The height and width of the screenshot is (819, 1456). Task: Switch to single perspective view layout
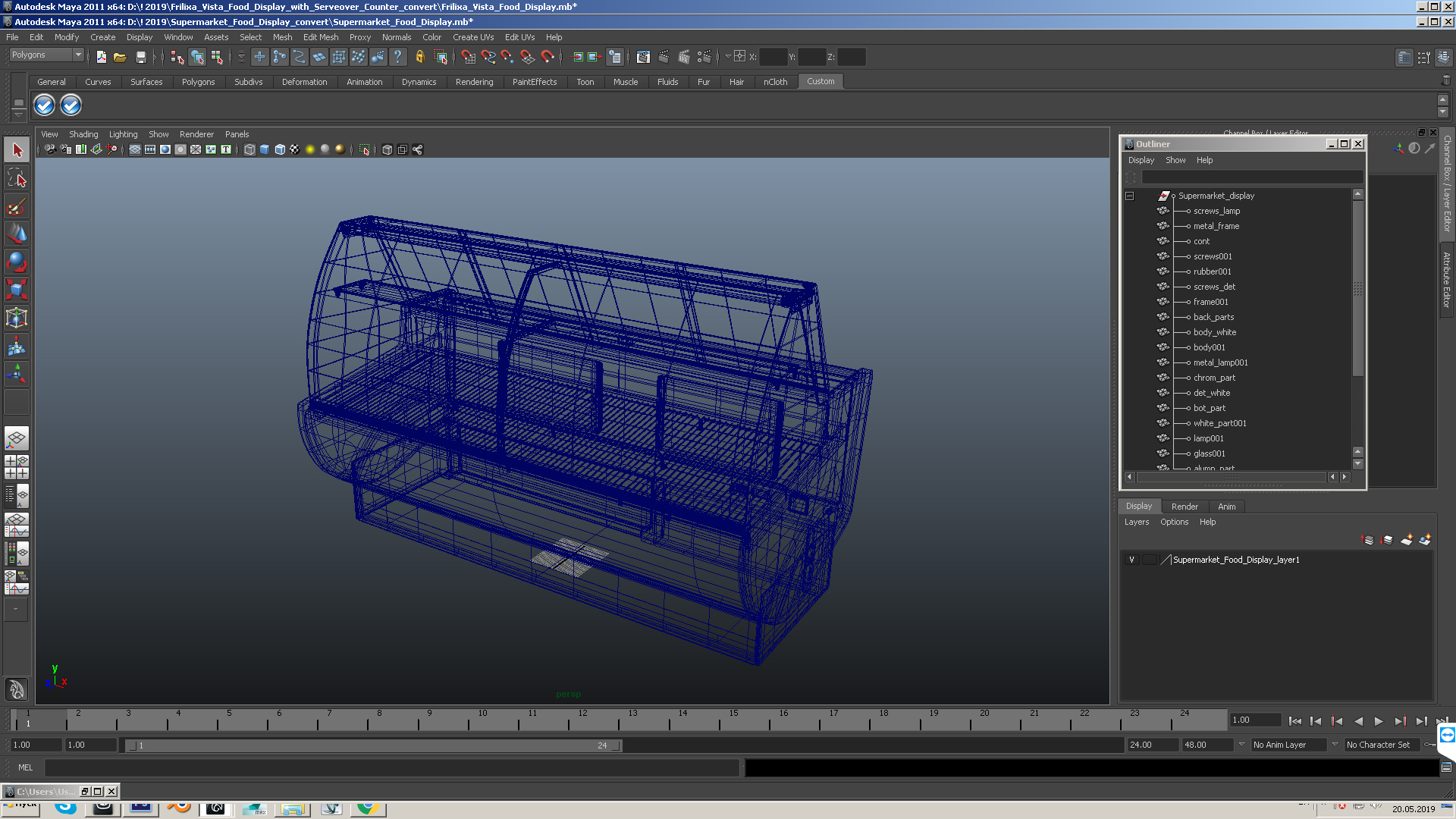pyautogui.click(x=17, y=439)
